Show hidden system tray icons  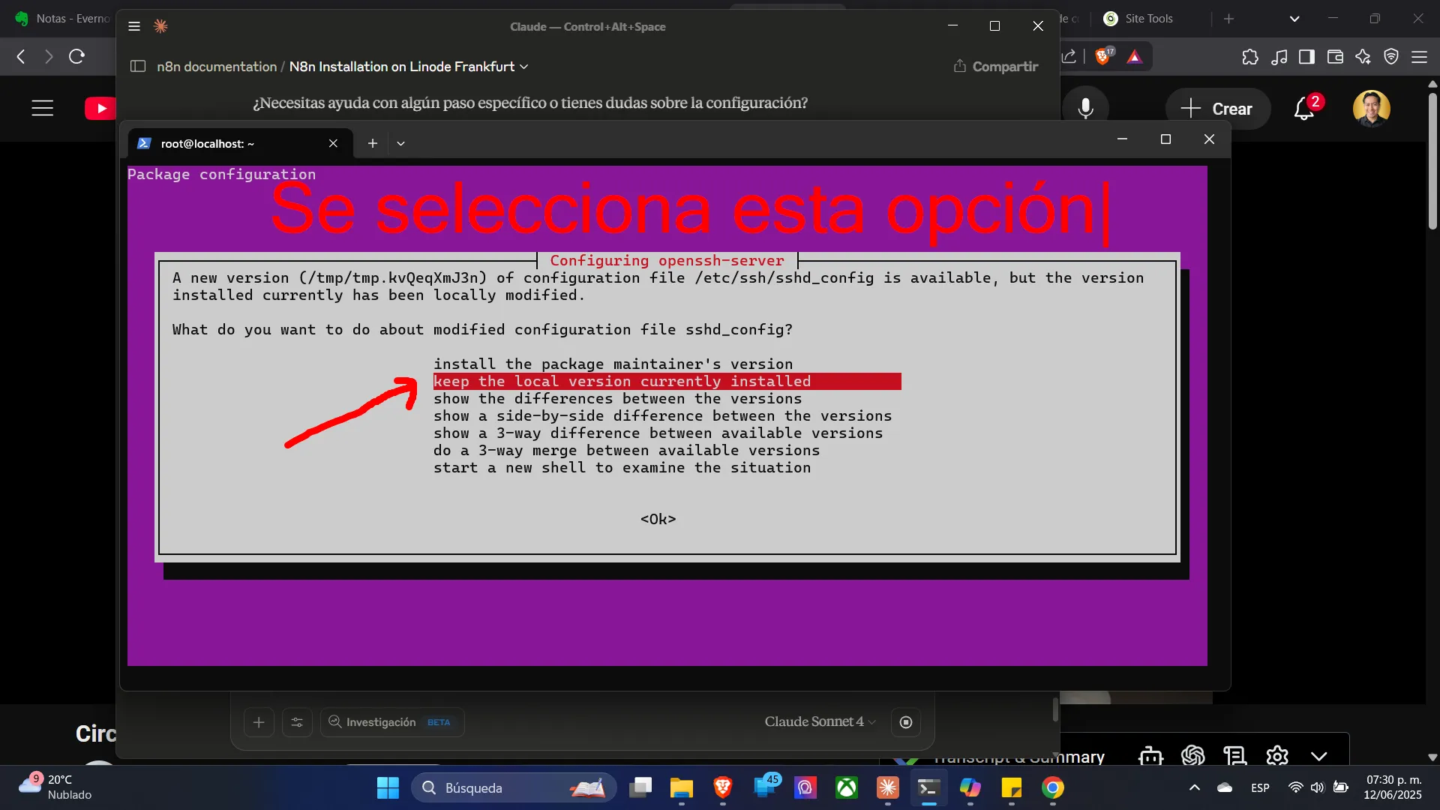[x=1194, y=788]
